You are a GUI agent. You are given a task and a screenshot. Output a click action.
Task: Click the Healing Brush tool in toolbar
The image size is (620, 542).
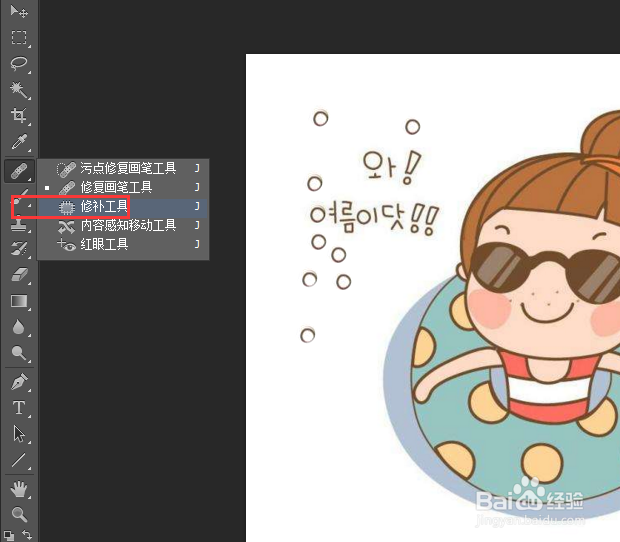pyautogui.click(x=19, y=171)
